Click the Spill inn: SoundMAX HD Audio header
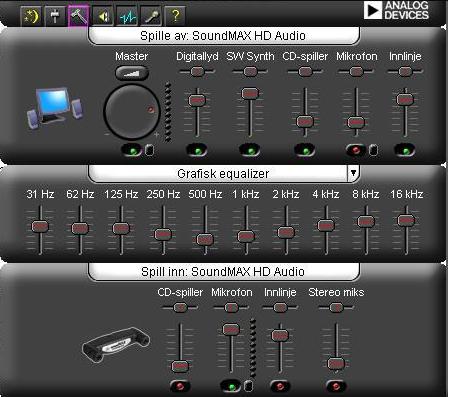The height and width of the screenshot is (397, 449). (x=223, y=272)
